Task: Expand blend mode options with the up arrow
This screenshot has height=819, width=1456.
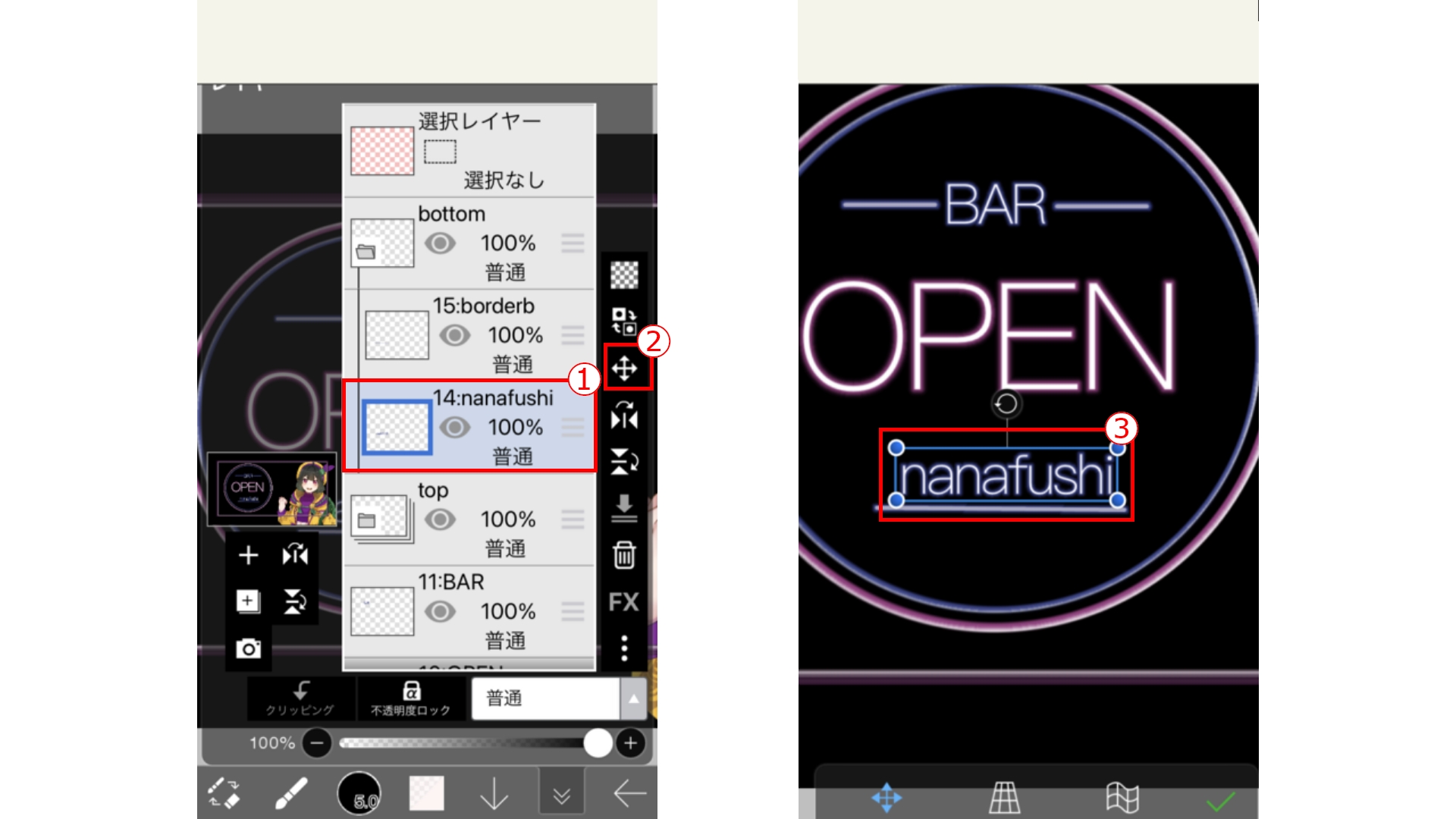Action: coord(633,699)
